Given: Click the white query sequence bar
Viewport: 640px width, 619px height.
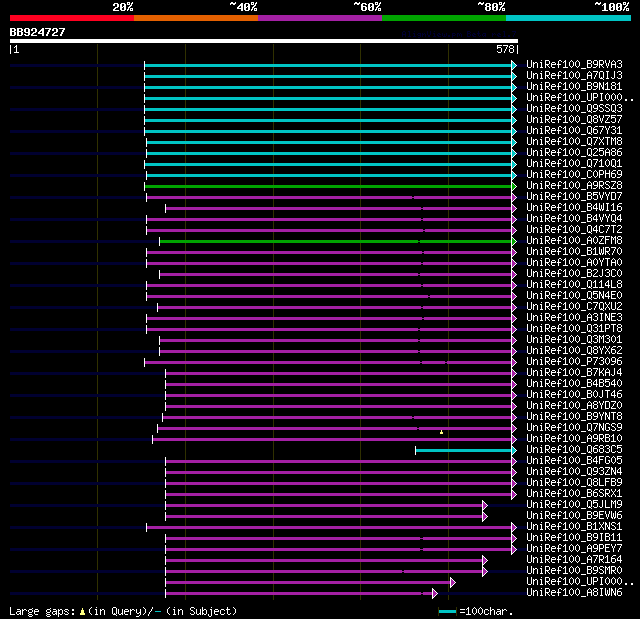Looking at the screenshot, I should point(264,41).
